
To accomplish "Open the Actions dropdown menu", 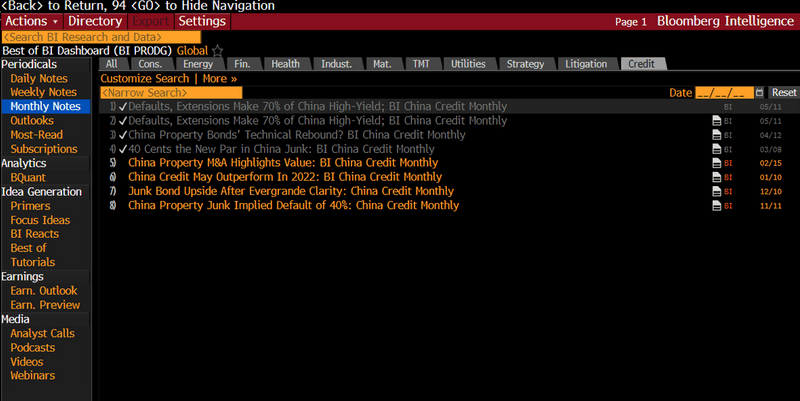I will 32,21.
